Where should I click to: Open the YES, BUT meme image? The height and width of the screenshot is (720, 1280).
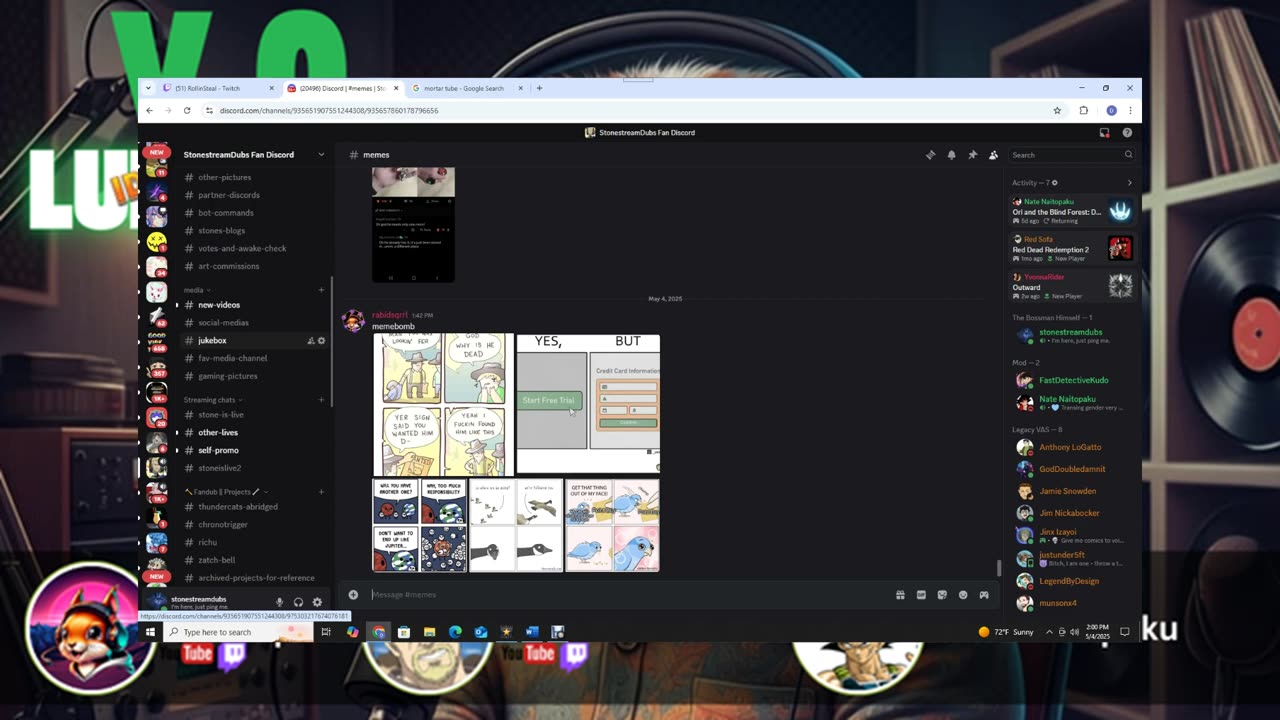point(588,404)
